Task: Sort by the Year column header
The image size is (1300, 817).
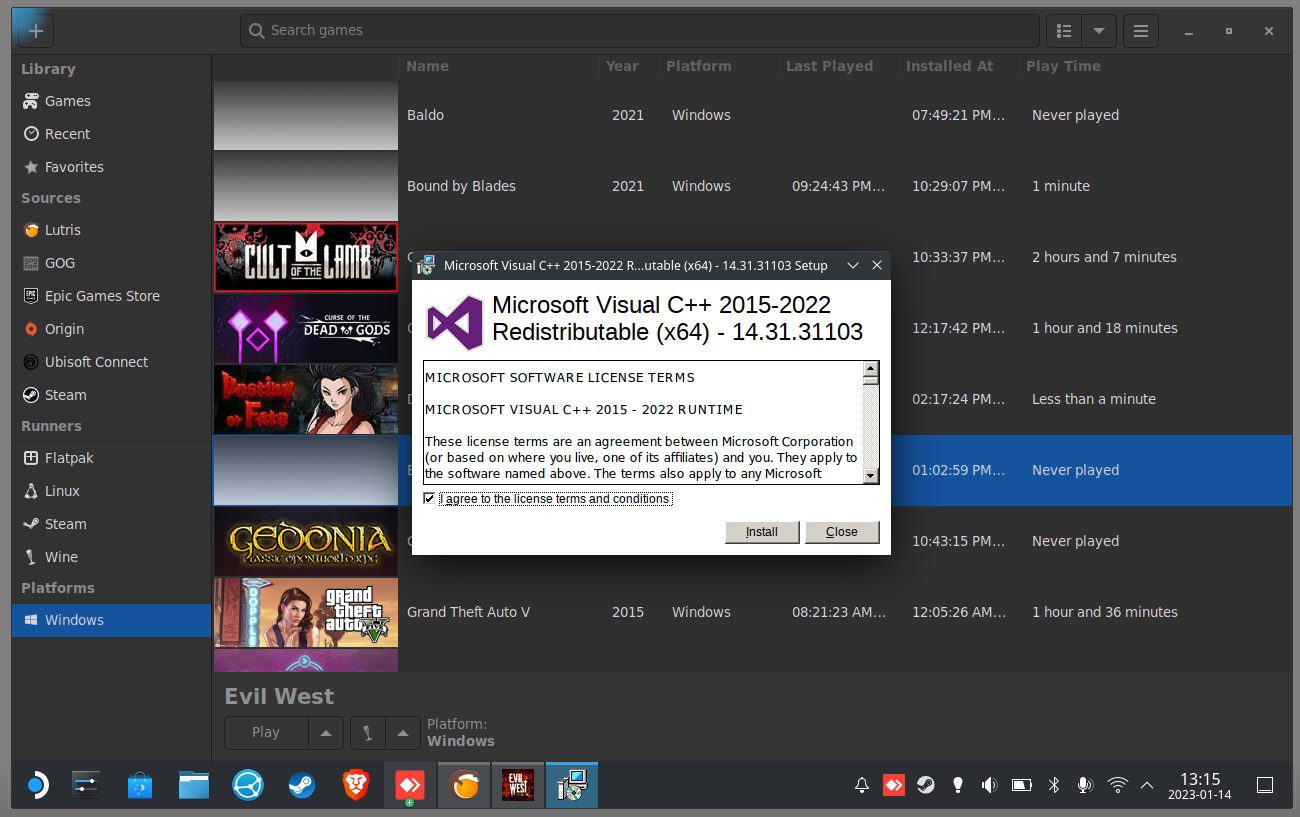Action: pyautogui.click(x=628, y=66)
